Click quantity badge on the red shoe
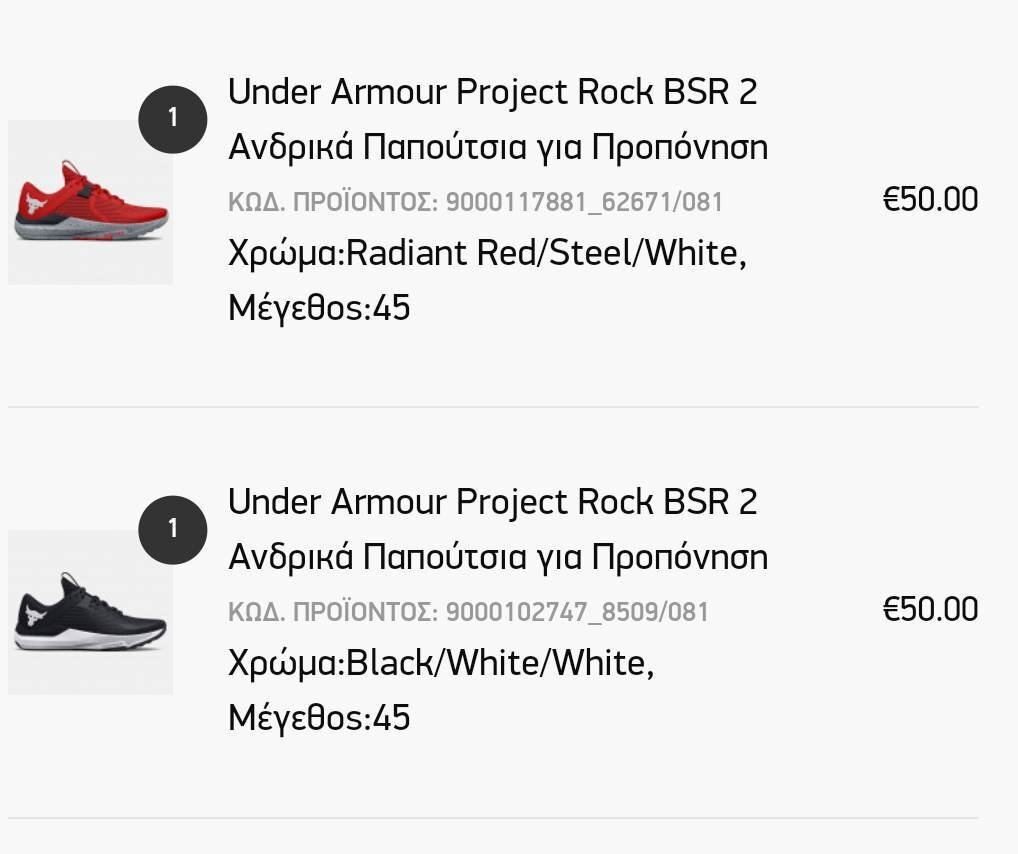Viewport: 1018px width, 854px height. [x=173, y=119]
